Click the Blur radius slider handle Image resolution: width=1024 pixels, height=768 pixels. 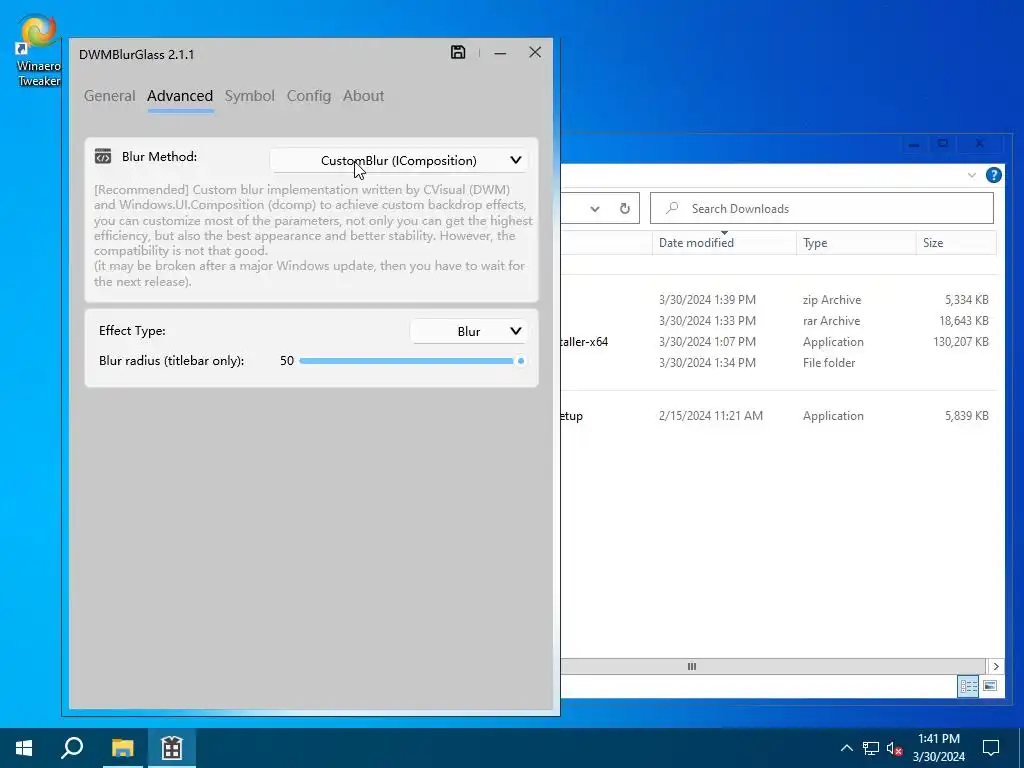tap(520, 361)
